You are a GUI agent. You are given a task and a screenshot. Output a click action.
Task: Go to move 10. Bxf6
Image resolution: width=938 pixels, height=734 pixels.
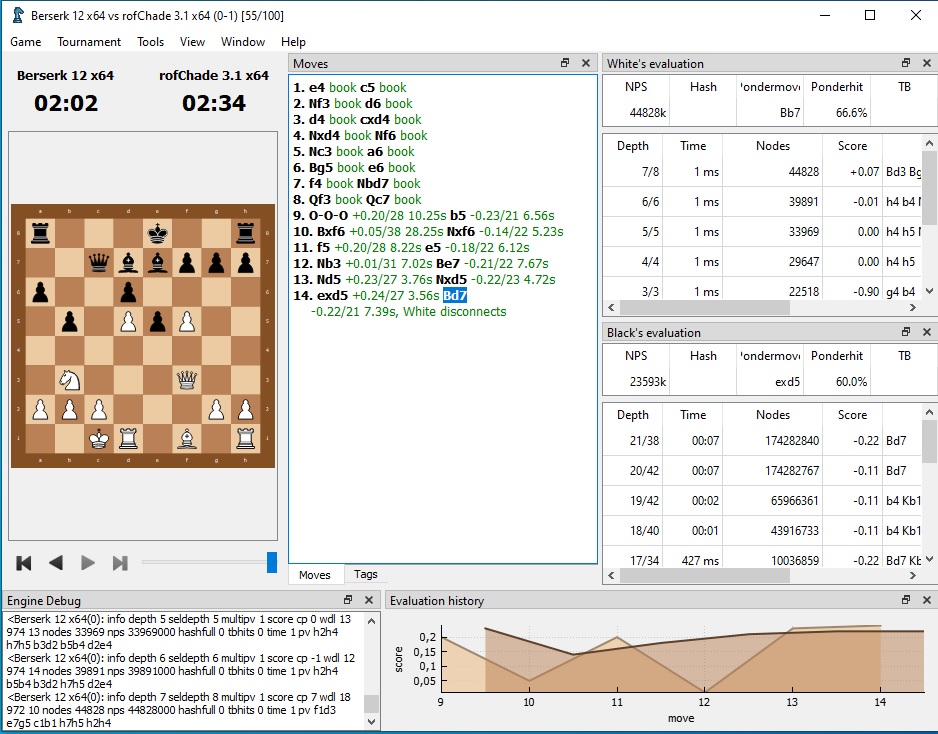coord(331,232)
